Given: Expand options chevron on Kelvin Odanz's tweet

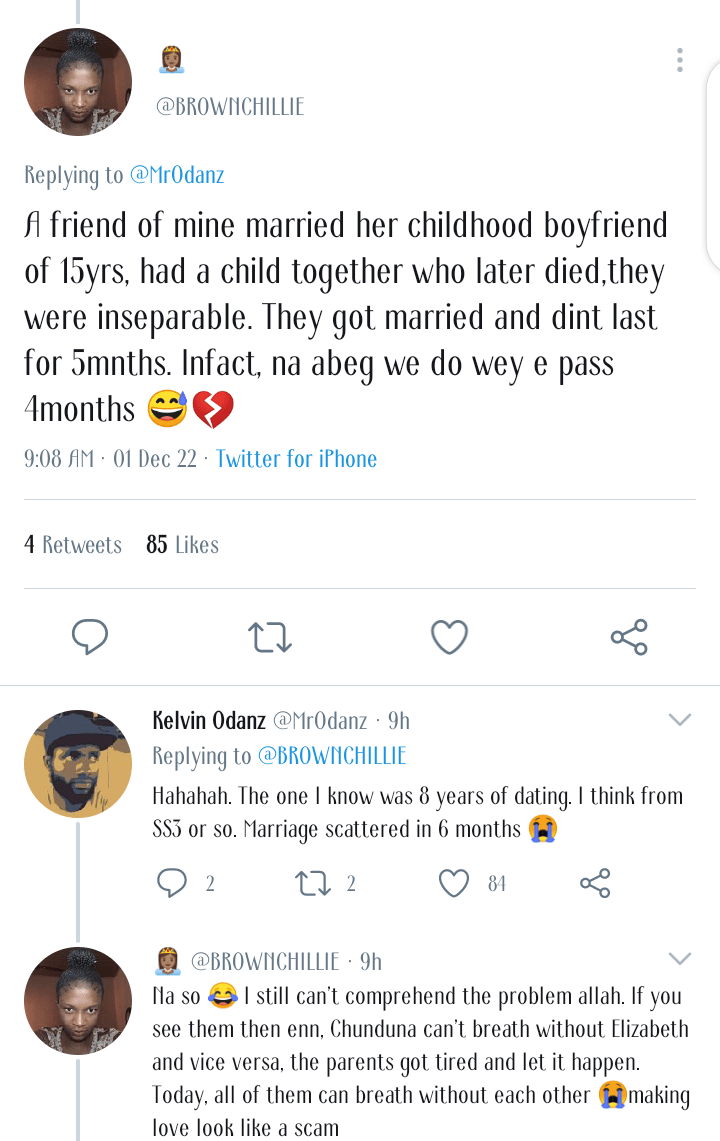Looking at the screenshot, I should [679, 720].
